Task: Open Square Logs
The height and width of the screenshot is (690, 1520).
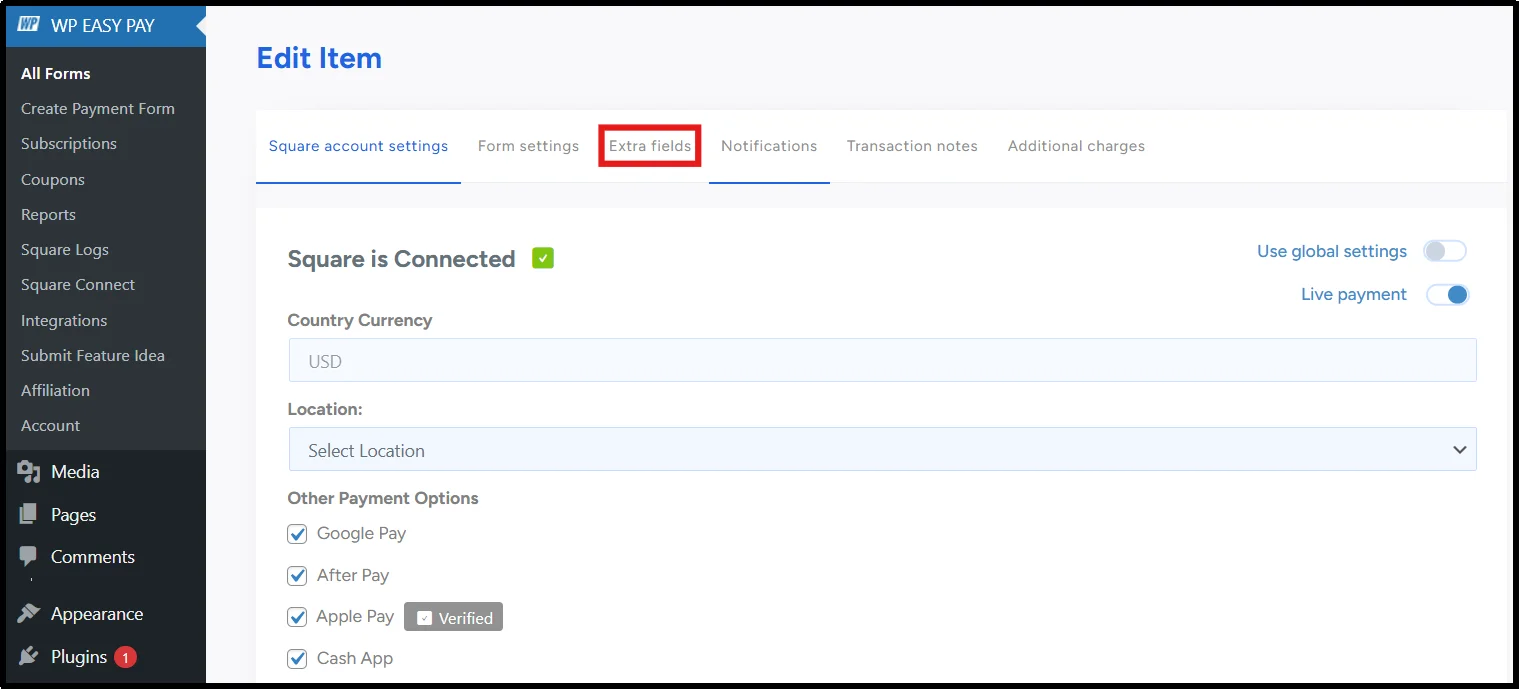Action: point(65,250)
